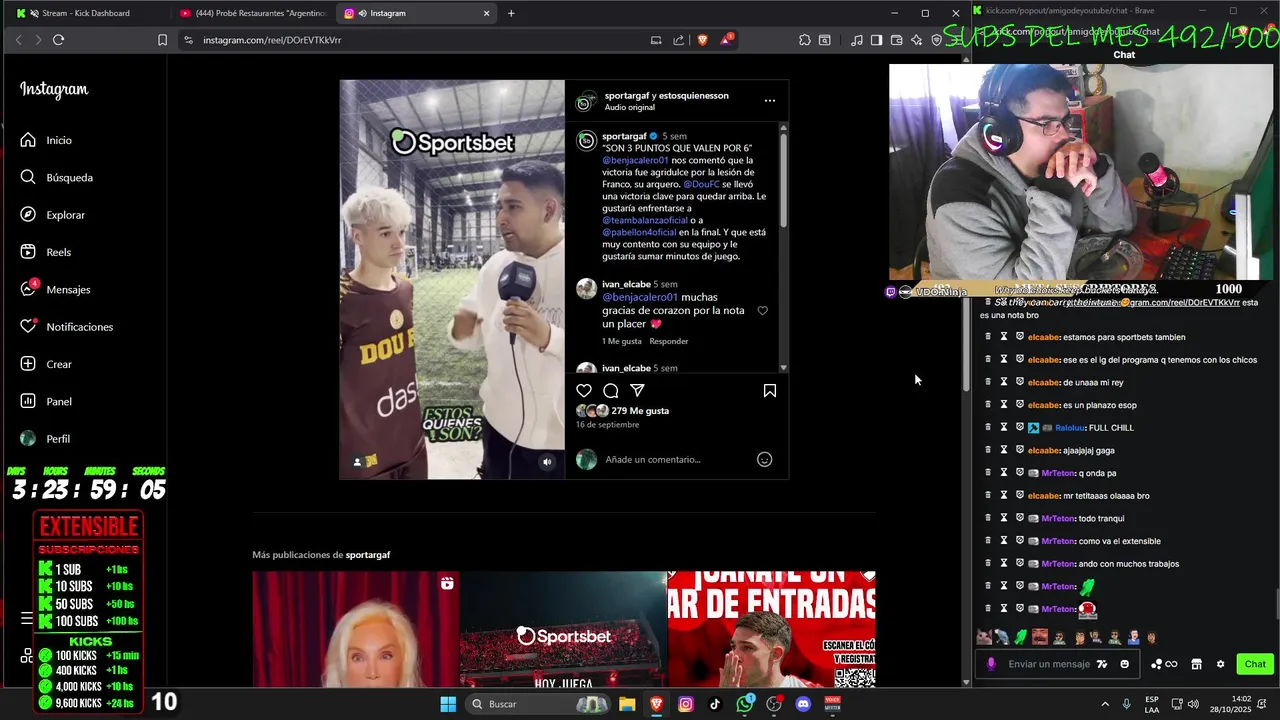
Task: Open blonde woman reel thumbnail
Action: [x=355, y=629]
